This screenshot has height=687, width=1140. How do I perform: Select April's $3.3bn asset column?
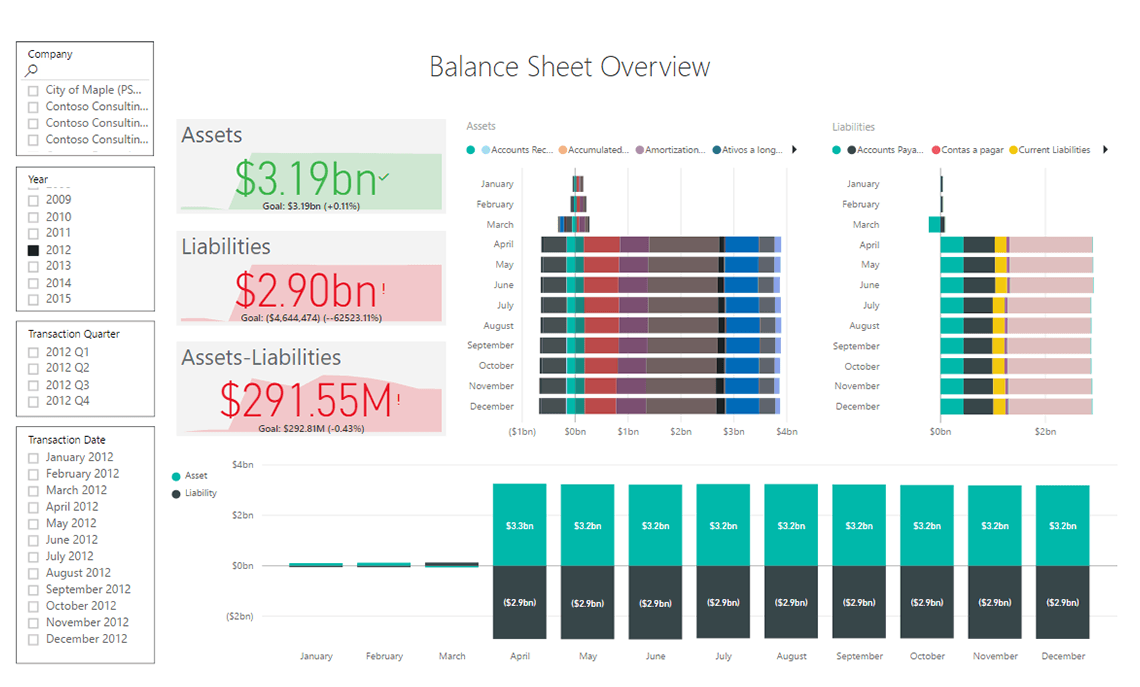click(519, 525)
